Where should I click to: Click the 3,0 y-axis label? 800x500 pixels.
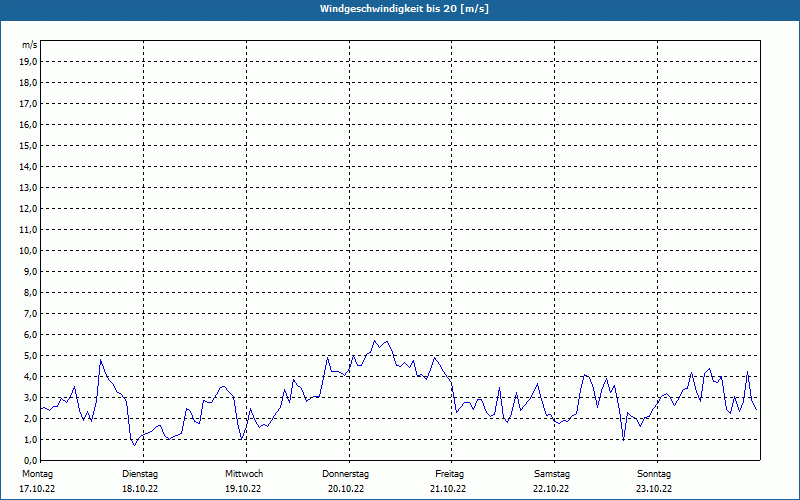tap(30, 397)
